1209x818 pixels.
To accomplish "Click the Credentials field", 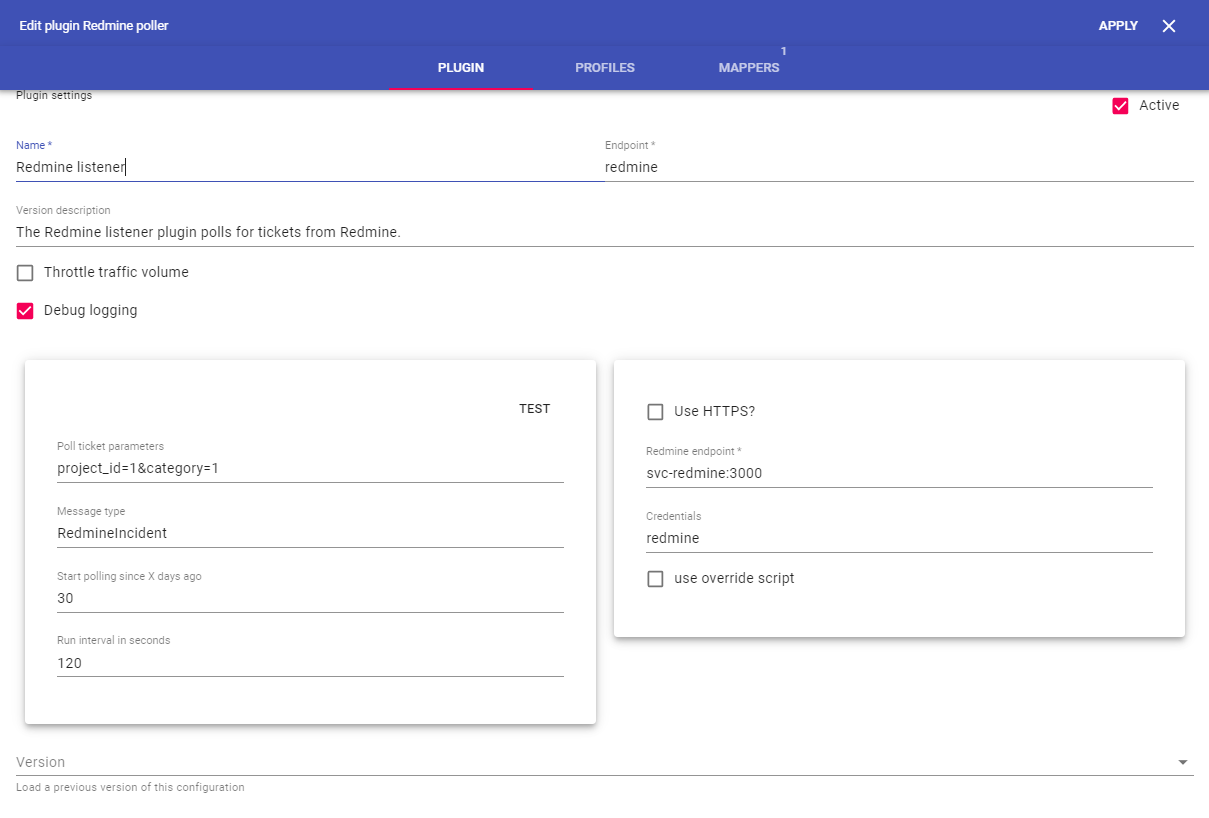I will coord(899,538).
